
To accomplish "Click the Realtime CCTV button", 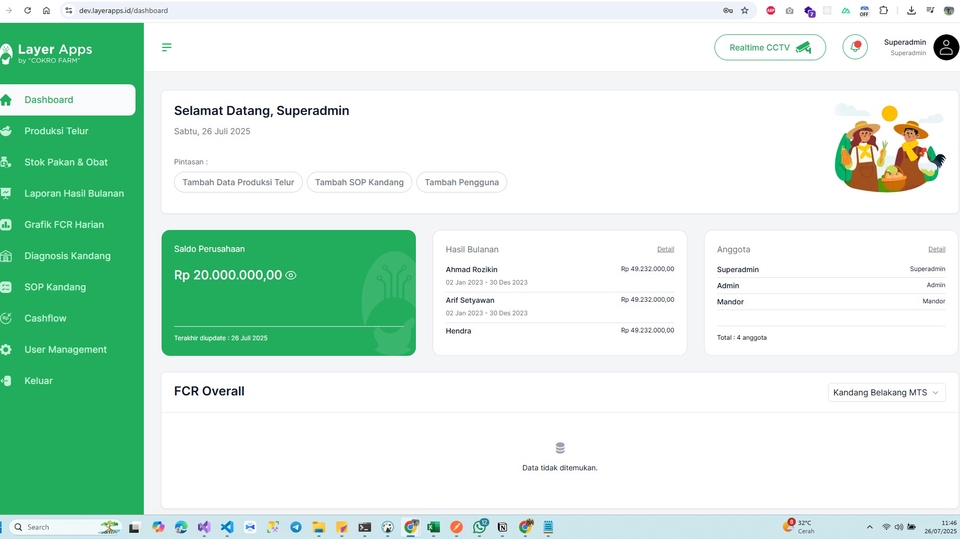I will (x=769, y=47).
